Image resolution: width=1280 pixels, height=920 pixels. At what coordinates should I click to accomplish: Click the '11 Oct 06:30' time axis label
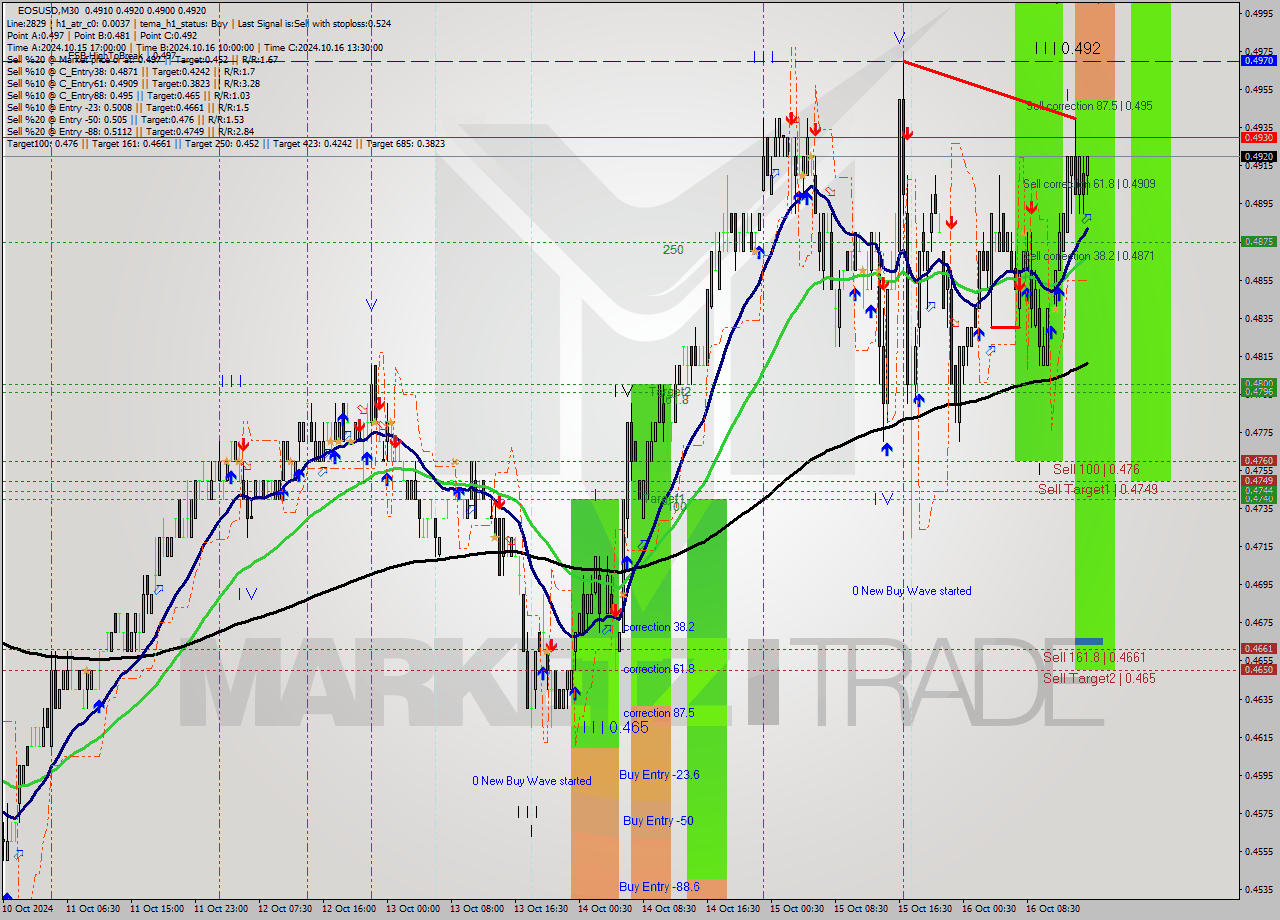pyautogui.click(x=94, y=909)
